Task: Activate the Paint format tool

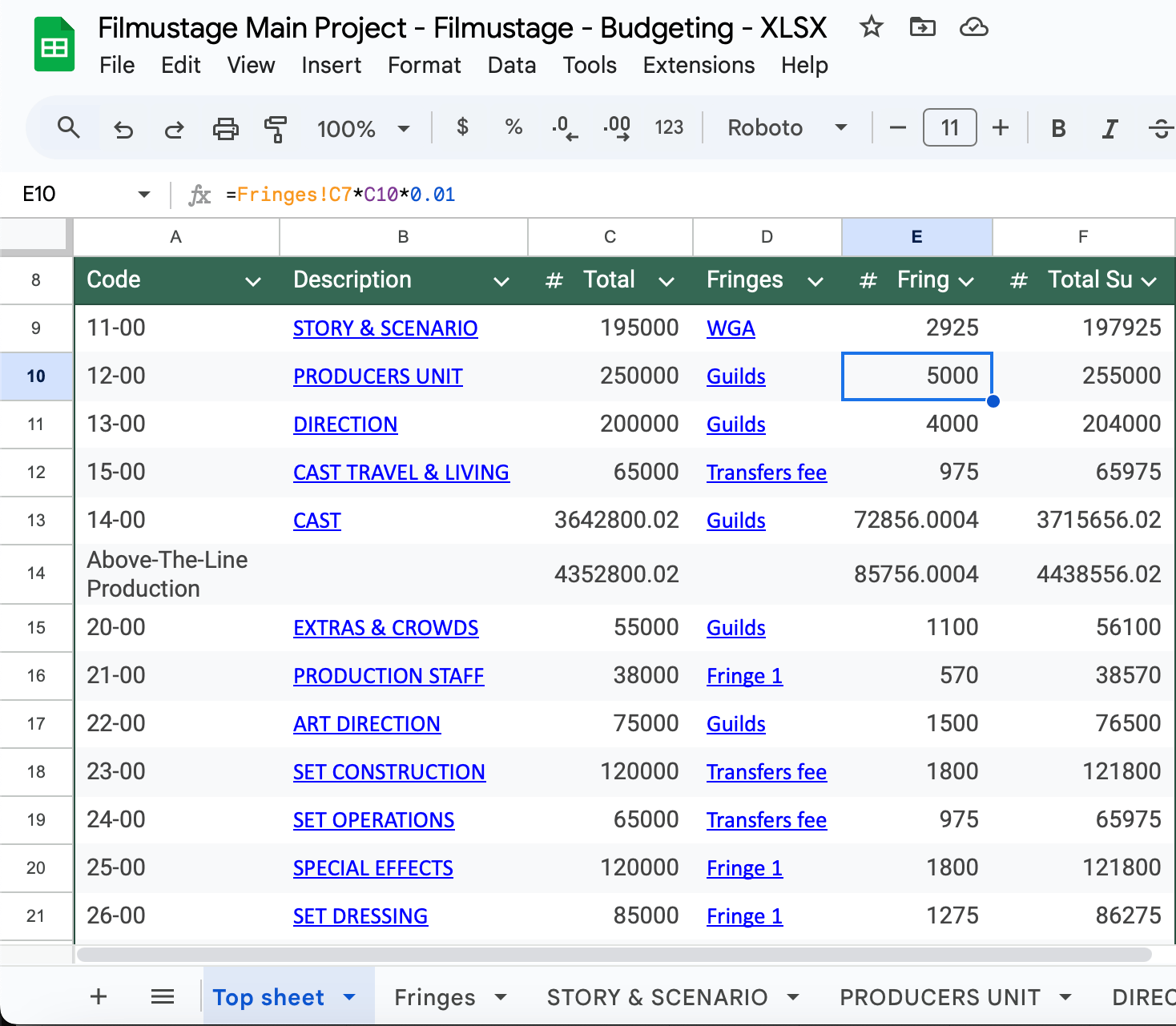Action: click(x=275, y=128)
